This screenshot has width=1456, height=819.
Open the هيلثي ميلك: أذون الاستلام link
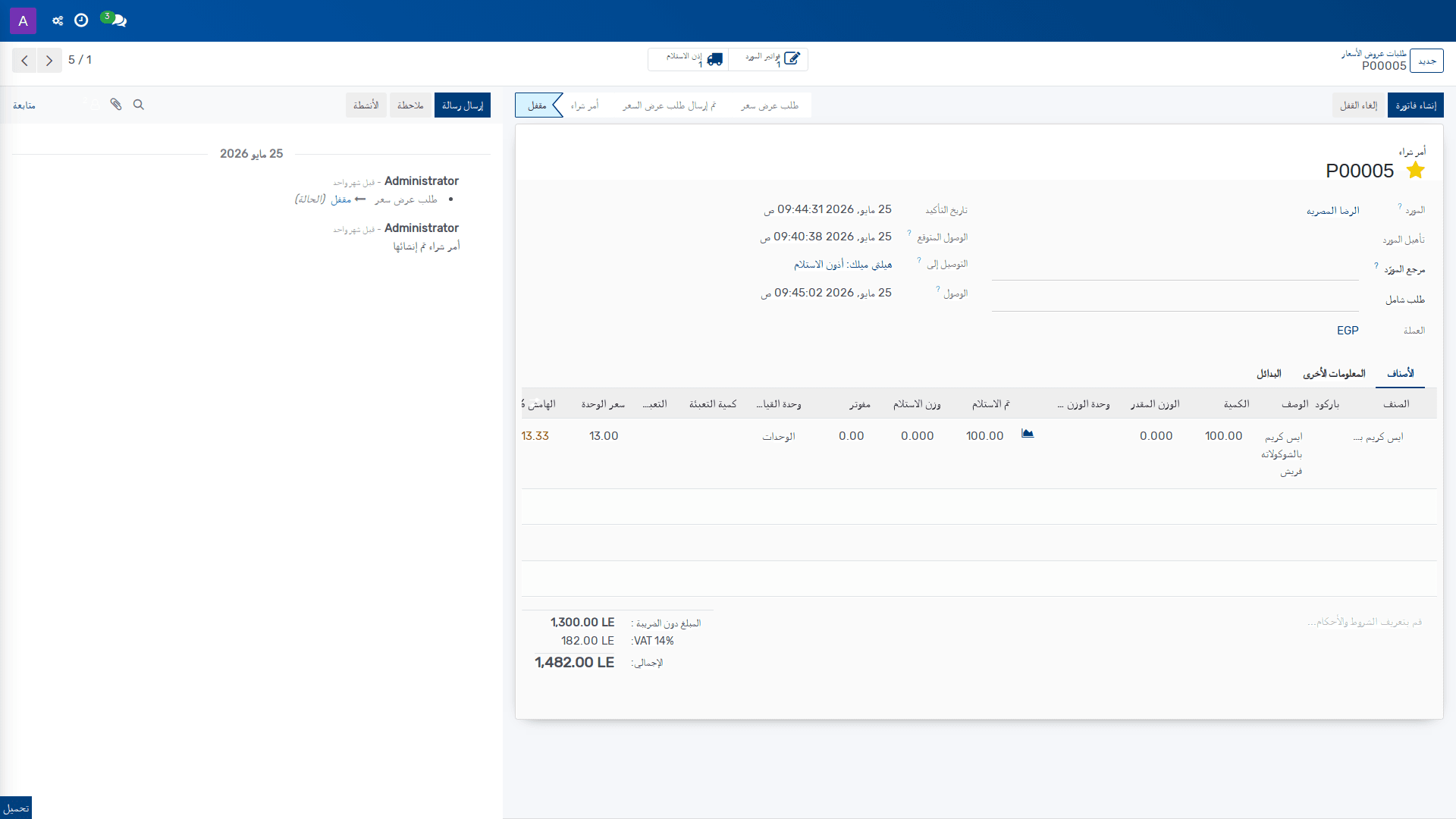(843, 264)
